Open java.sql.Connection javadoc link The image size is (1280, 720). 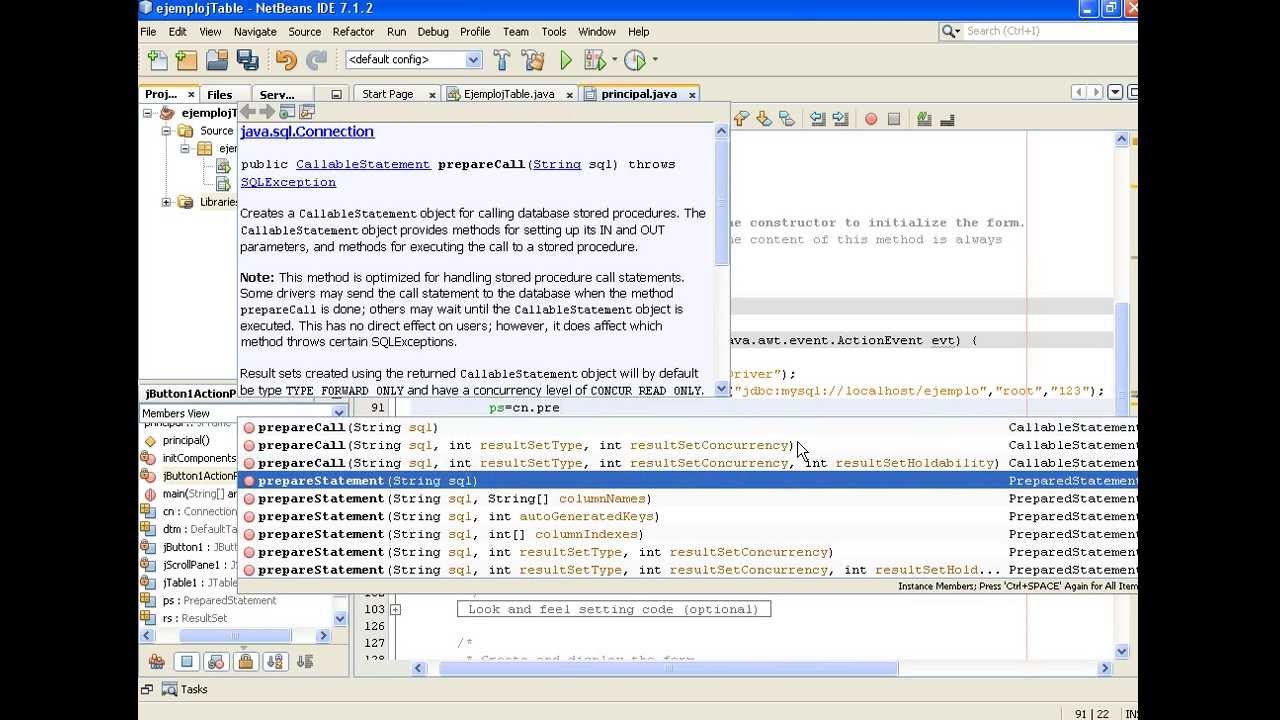click(307, 132)
